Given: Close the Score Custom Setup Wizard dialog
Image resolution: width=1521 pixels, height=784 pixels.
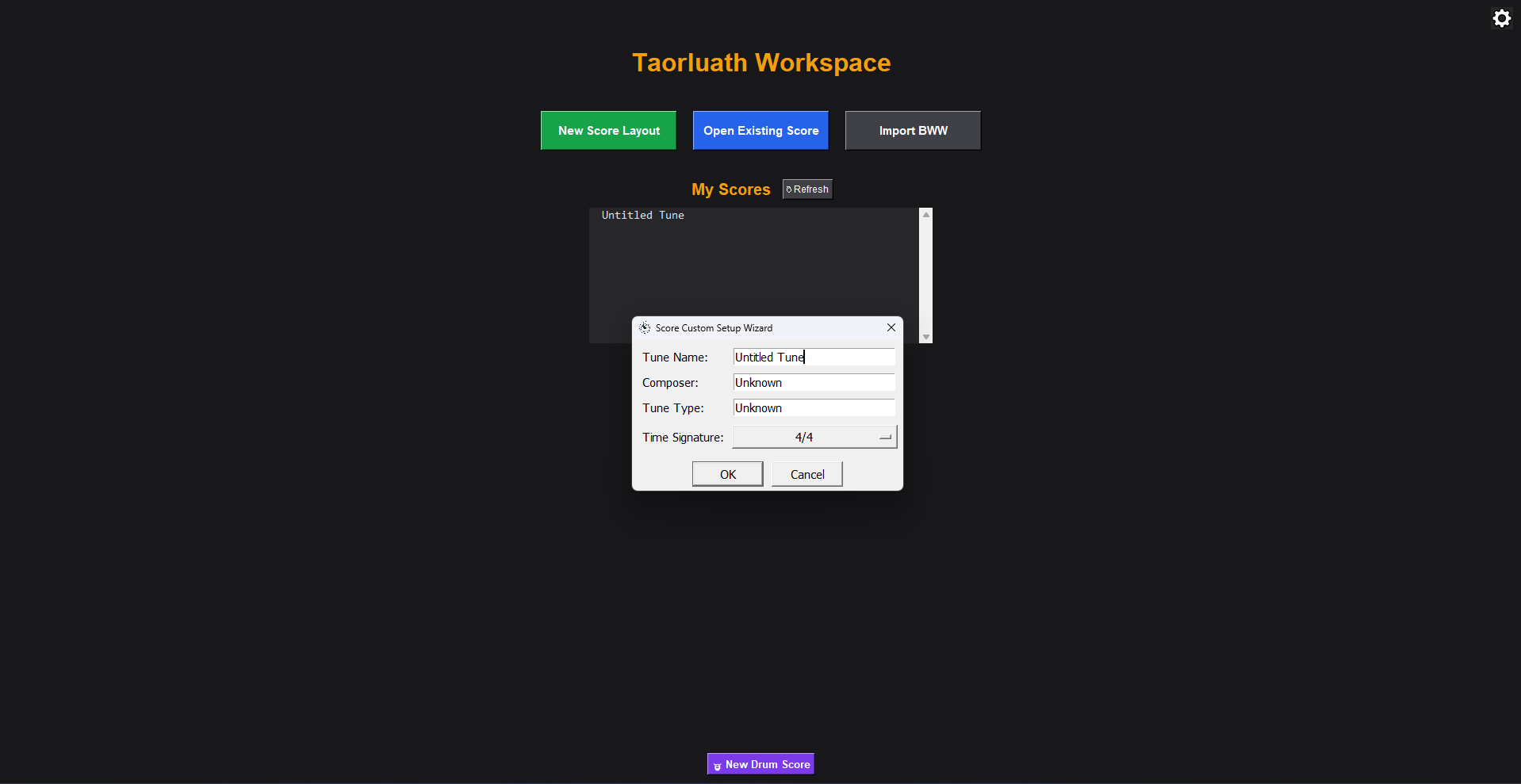Looking at the screenshot, I should pos(891,327).
